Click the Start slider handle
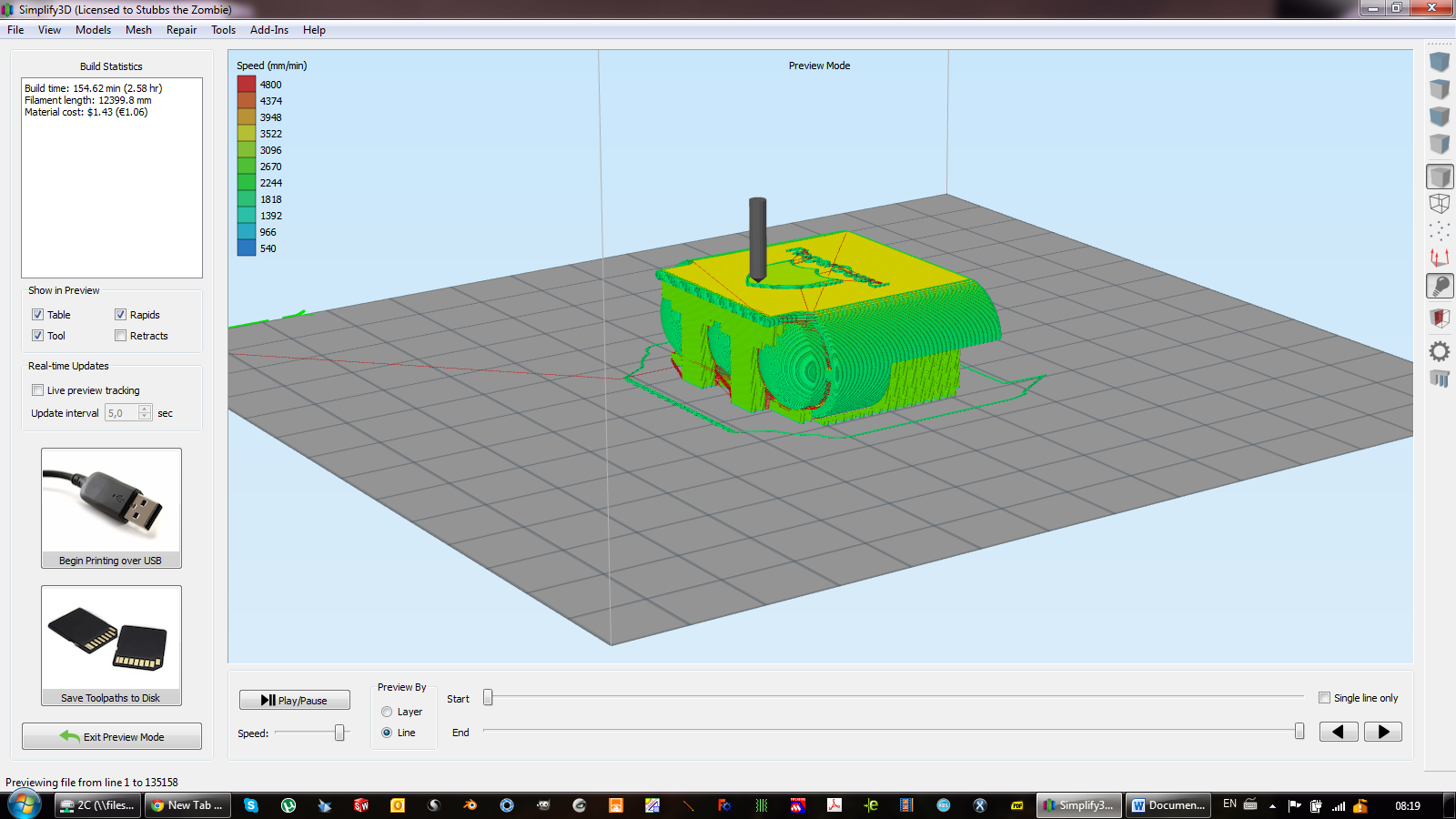This screenshot has width=1456, height=819. pyautogui.click(x=488, y=697)
